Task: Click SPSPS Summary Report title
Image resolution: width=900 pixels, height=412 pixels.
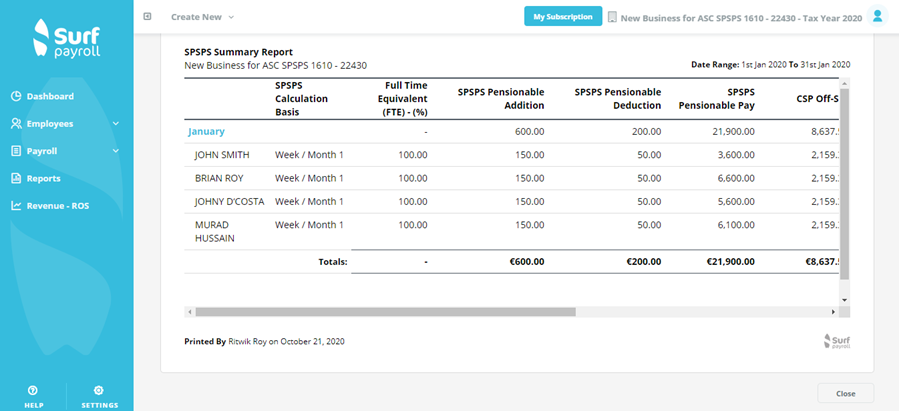Action: pos(238,52)
